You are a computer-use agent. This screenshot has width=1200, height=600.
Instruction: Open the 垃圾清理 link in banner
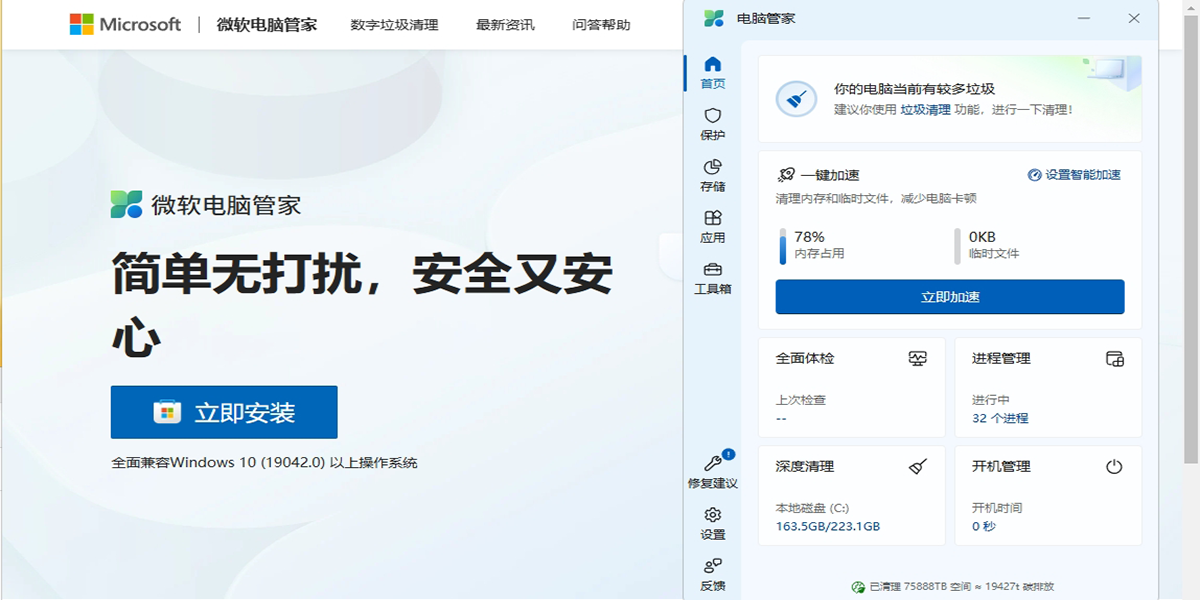[925, 110]
